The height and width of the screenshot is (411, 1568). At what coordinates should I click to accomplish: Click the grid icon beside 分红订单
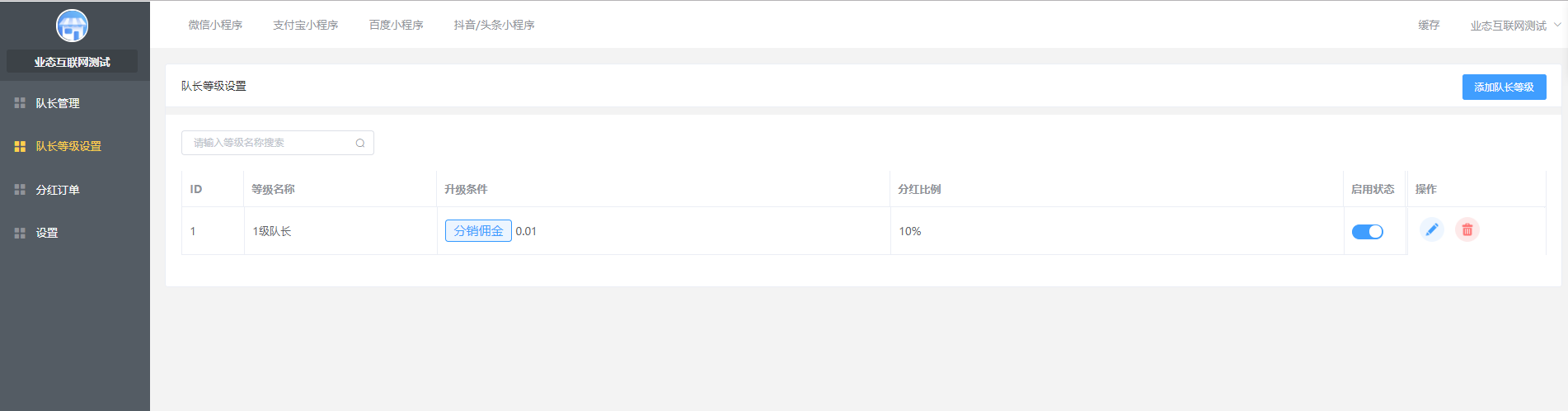coord(20,189)
